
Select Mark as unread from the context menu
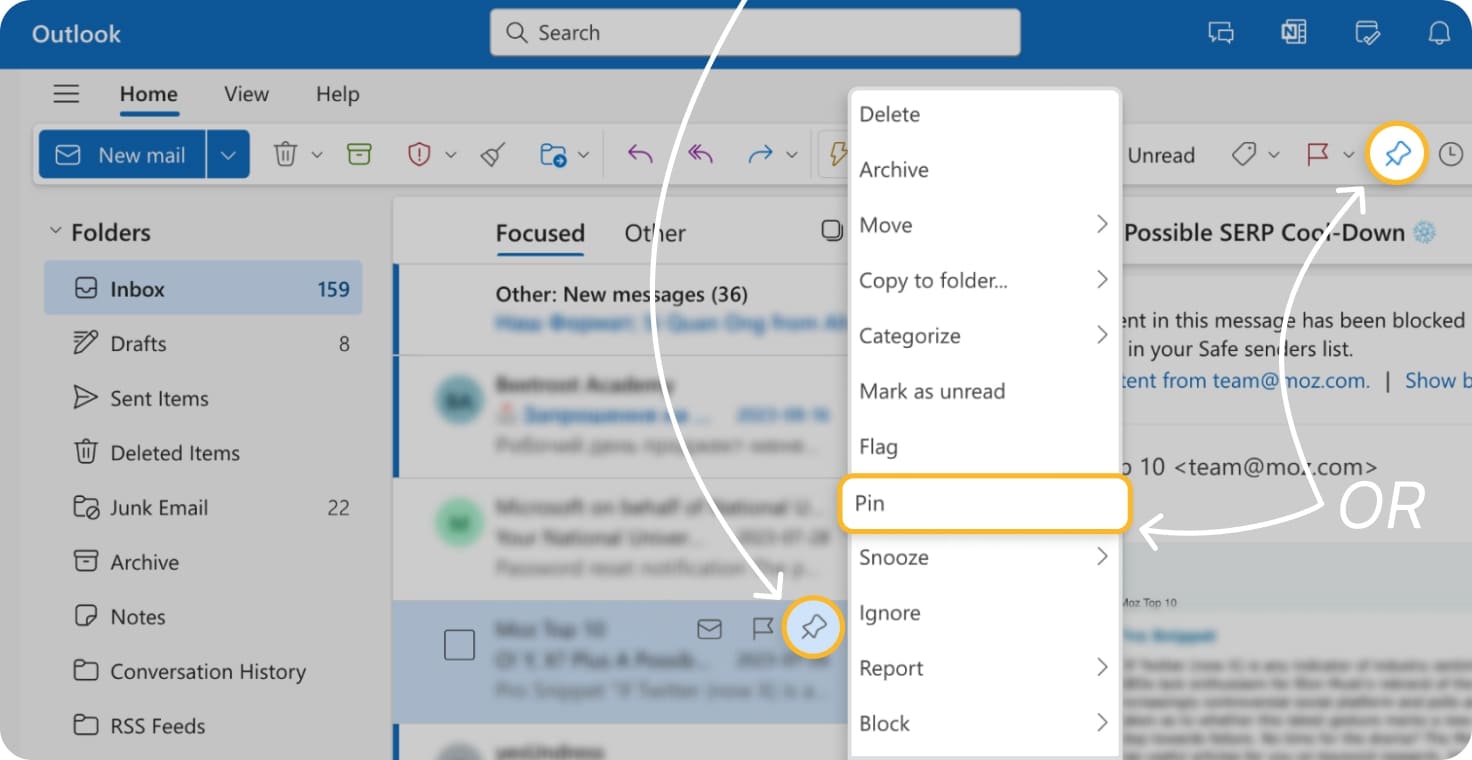931,391
